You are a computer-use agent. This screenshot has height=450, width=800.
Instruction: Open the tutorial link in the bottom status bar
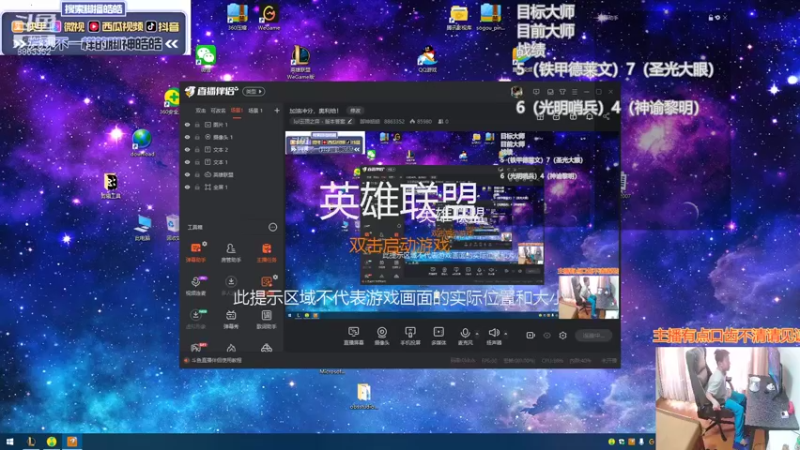(x=217, y=360)
